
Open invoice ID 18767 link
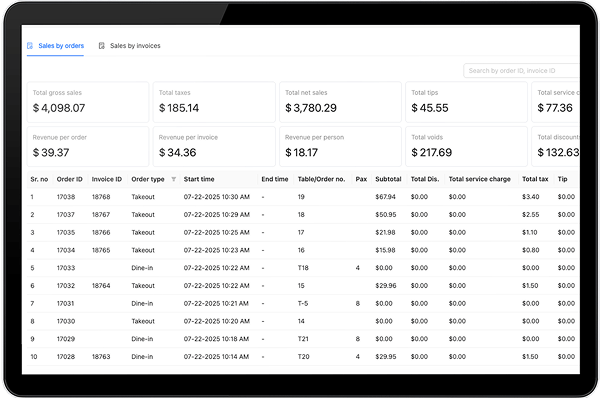[101, 215]
